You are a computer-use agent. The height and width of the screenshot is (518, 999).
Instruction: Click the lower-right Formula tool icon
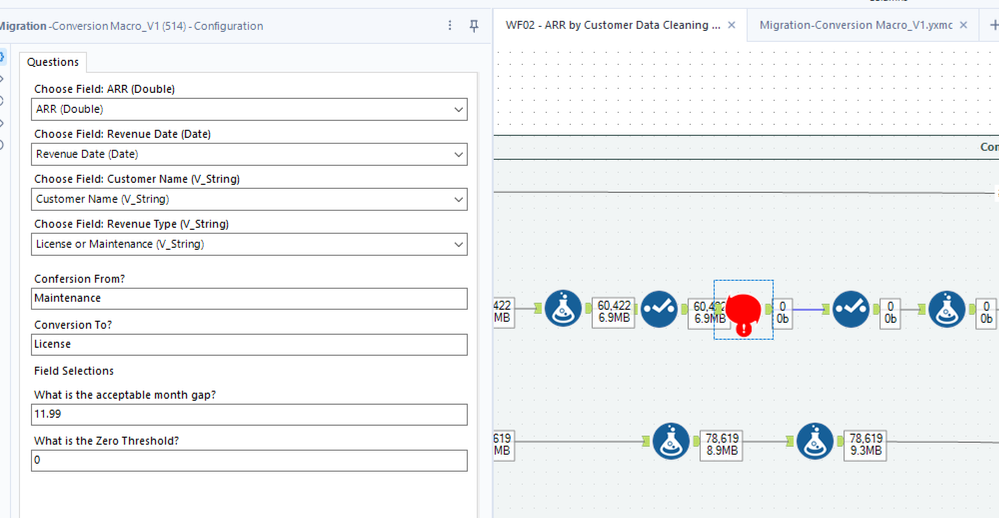point(815,441)
